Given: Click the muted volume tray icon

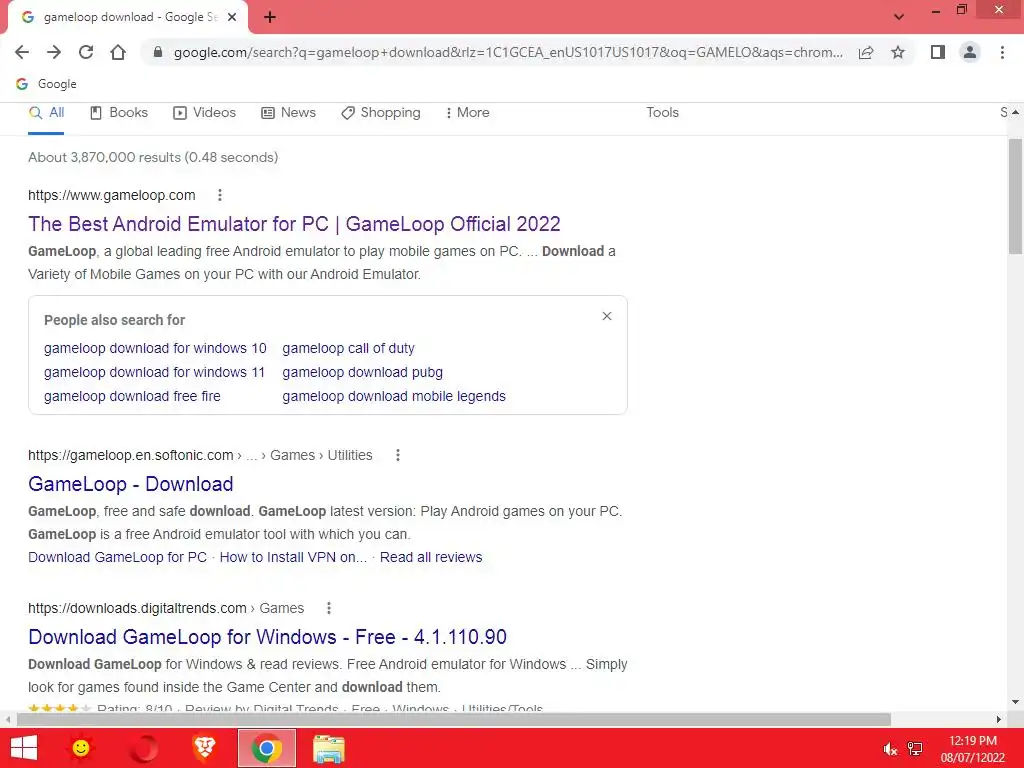Looking at the screenshot, I should 889,749.
